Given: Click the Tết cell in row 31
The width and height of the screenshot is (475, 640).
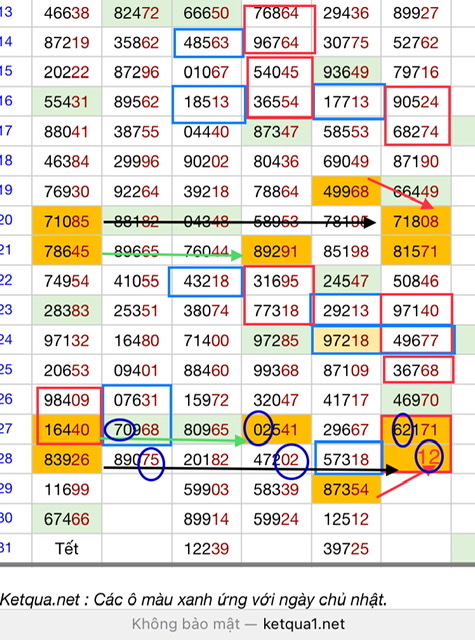Looking at the screenshot, I should pos(67,548).
